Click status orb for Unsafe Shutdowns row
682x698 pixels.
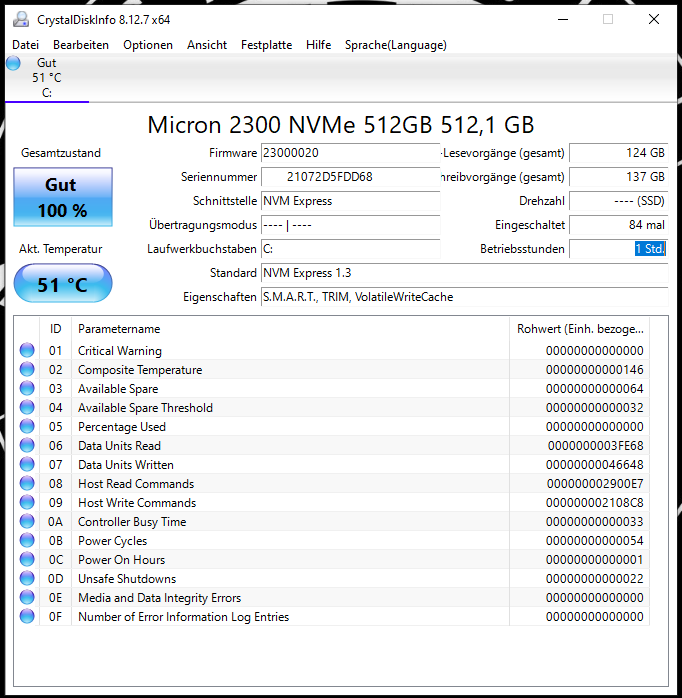27,579
